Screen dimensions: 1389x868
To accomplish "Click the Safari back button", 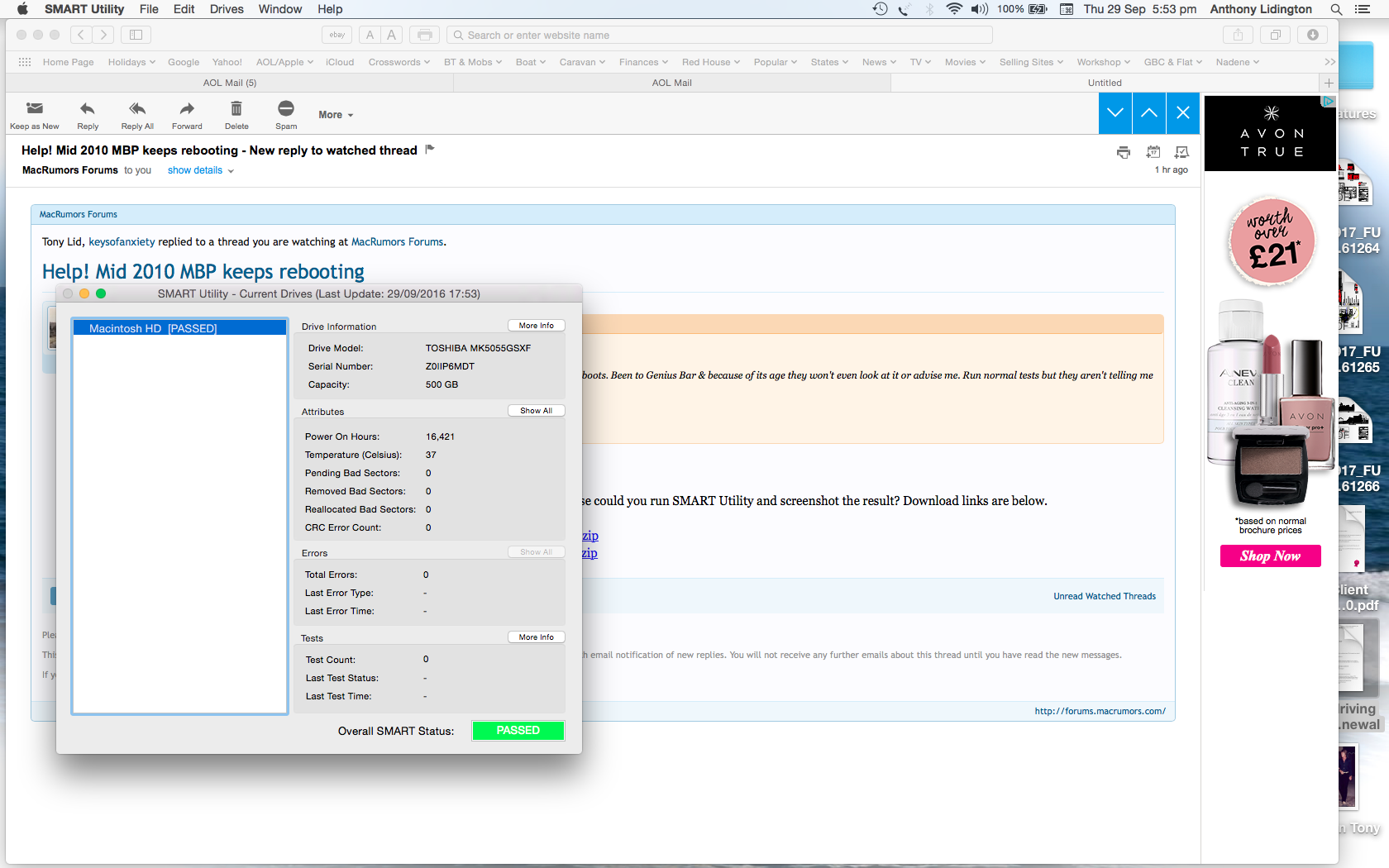I will 81,35.
